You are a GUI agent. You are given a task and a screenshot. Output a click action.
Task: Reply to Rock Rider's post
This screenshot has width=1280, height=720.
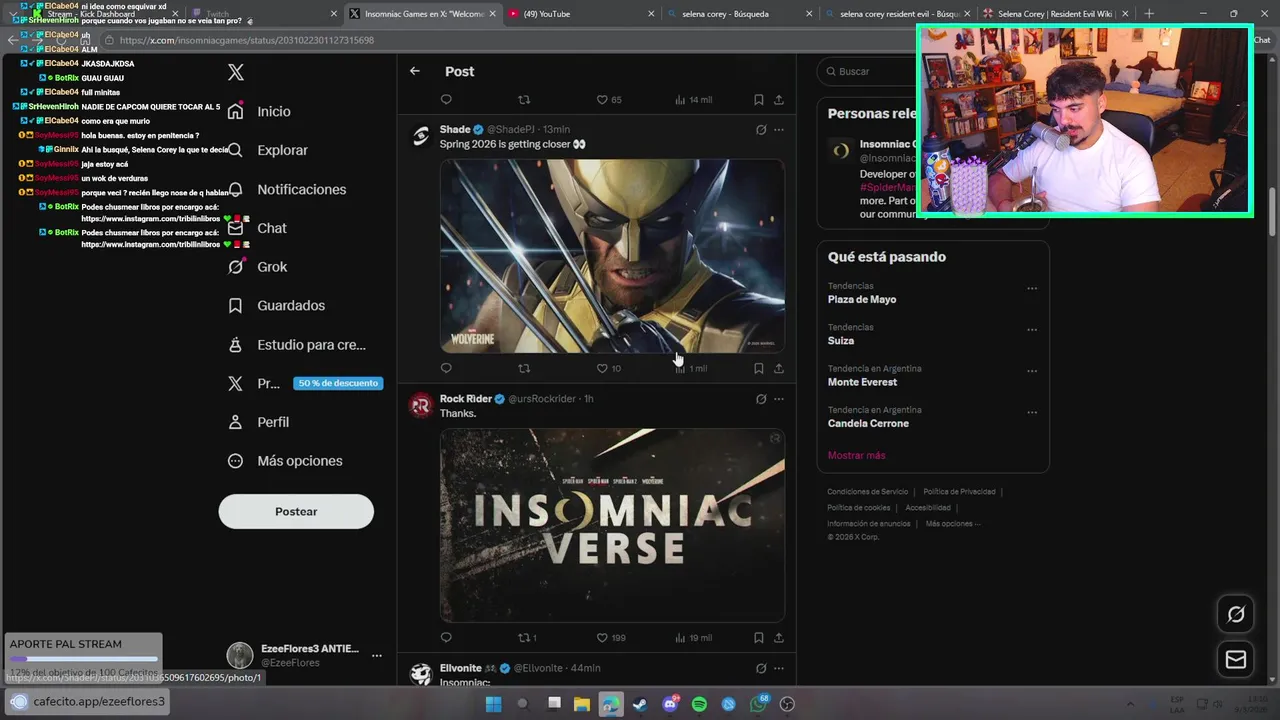coord(446,637)
